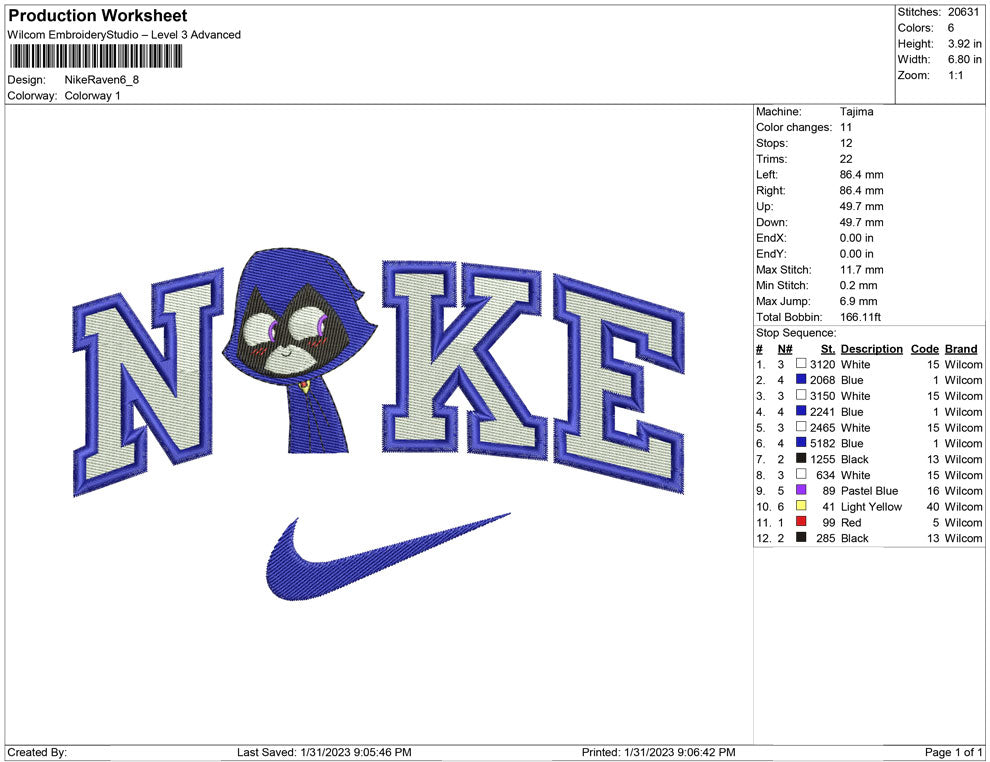Click the Raven character in the design
Screen dimensions: 990x762
[x=300, y=350]
